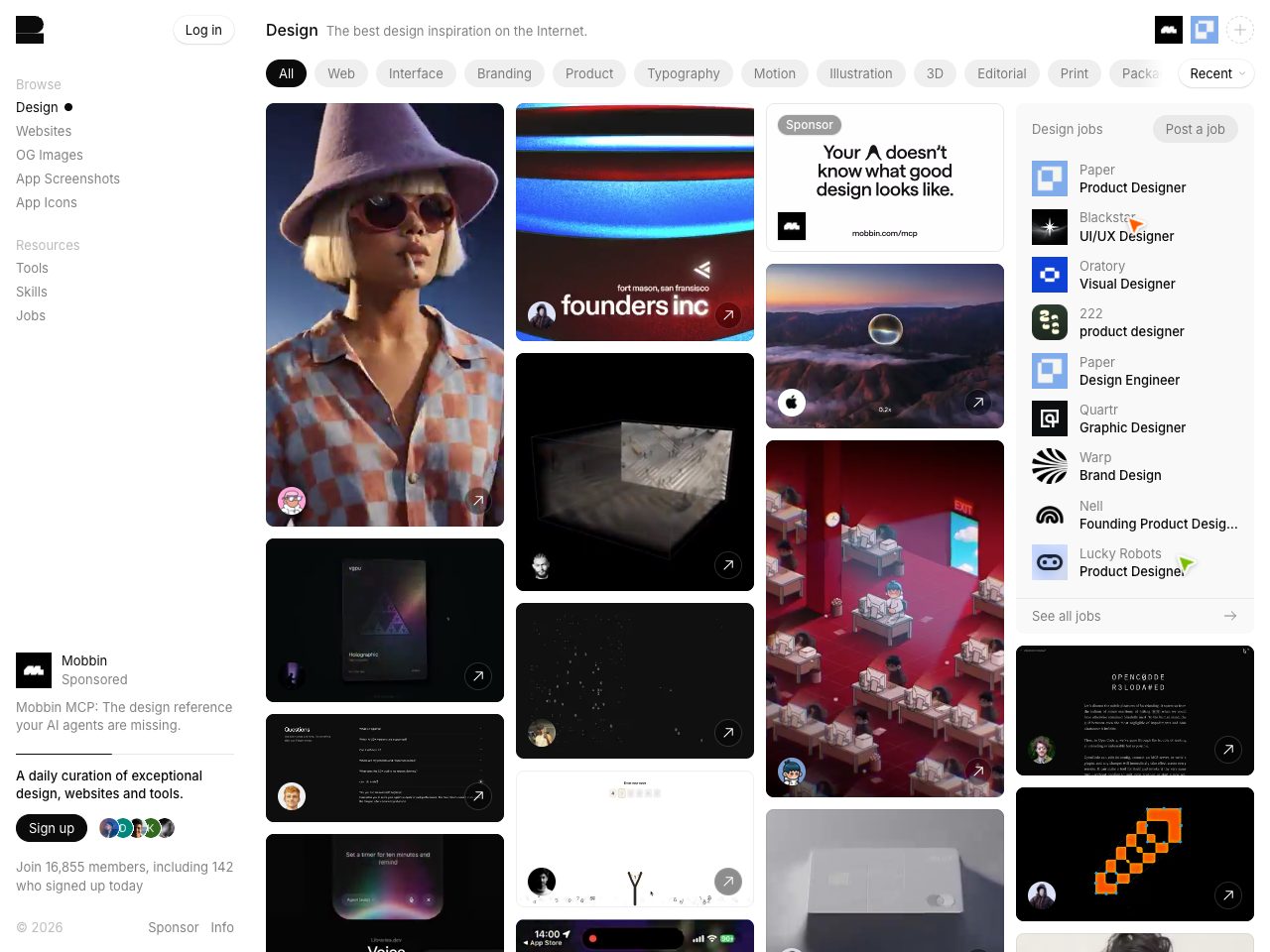1270x952 pixels.
Task: Open arrow on founders inc card
Action: [x=728, y=315]
